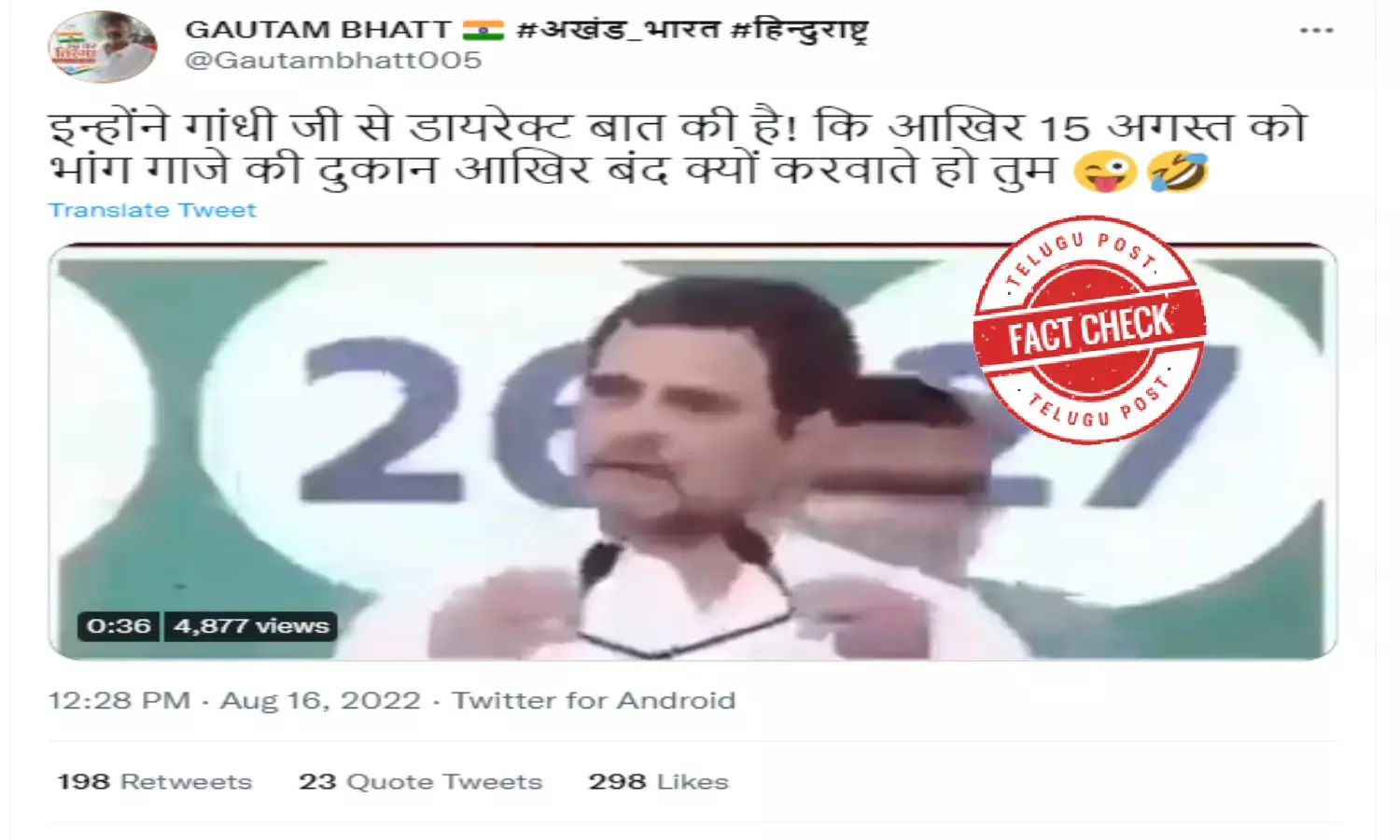Click the Twitter for Android source link
Screen dimensions: 1400x840
[594, 701]
